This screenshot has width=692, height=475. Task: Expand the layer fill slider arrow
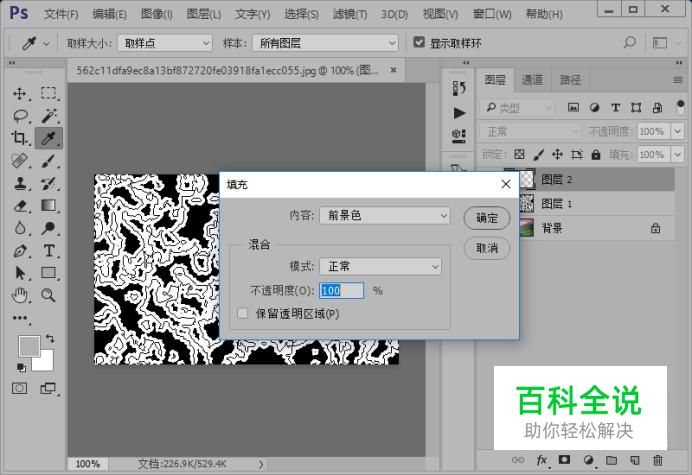(677, 155)
